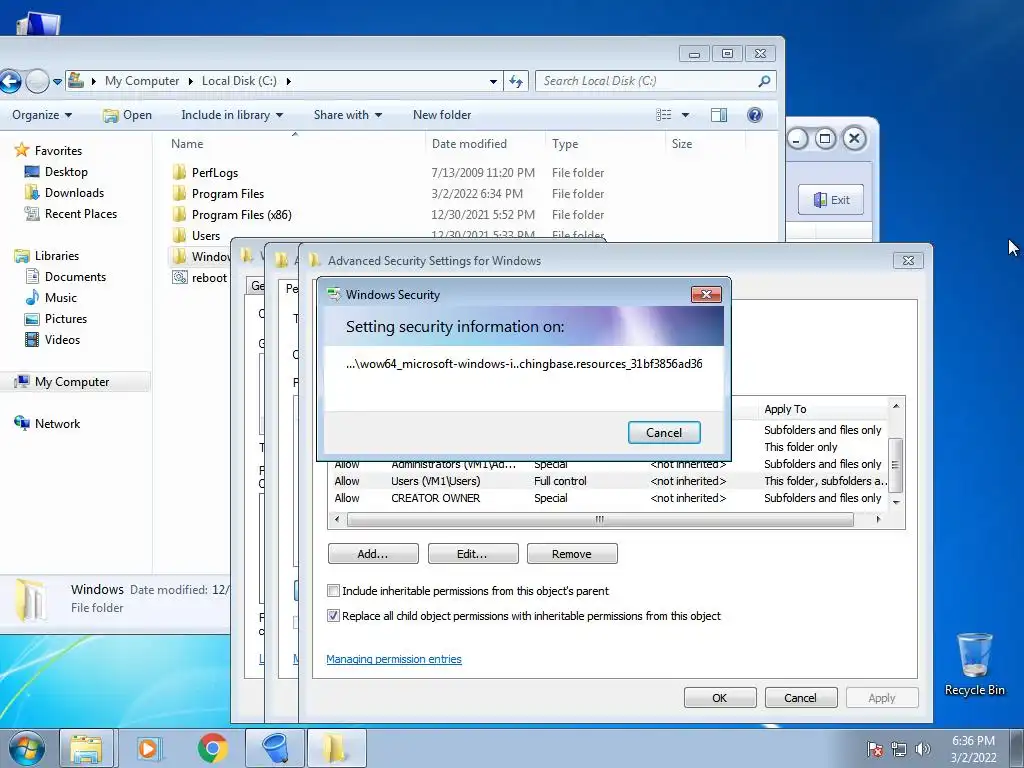
Task: Open the address bar history dropdown
Action: pos(493,82)
